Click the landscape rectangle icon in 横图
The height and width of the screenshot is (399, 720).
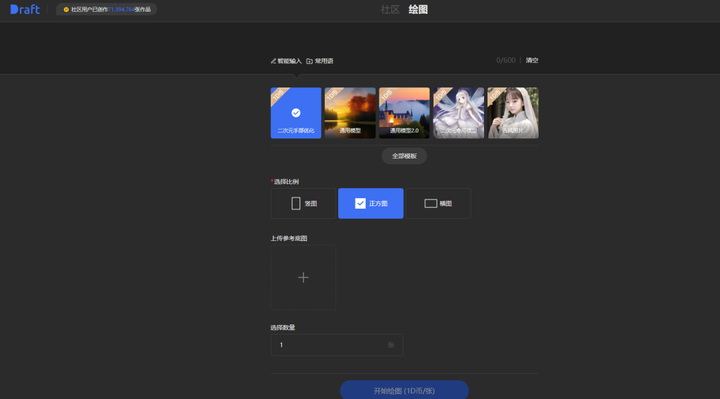[430, 203]
